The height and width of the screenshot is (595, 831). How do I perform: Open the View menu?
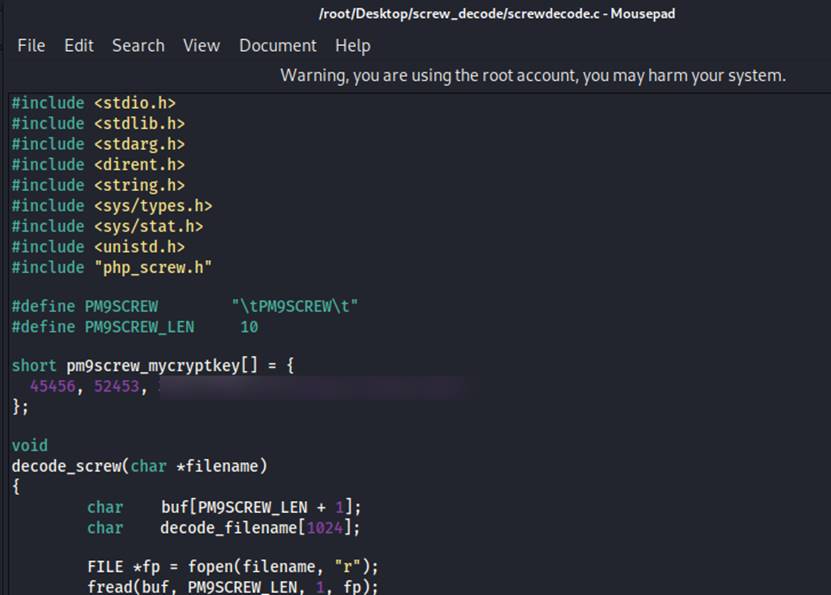(x=201, y=46)
